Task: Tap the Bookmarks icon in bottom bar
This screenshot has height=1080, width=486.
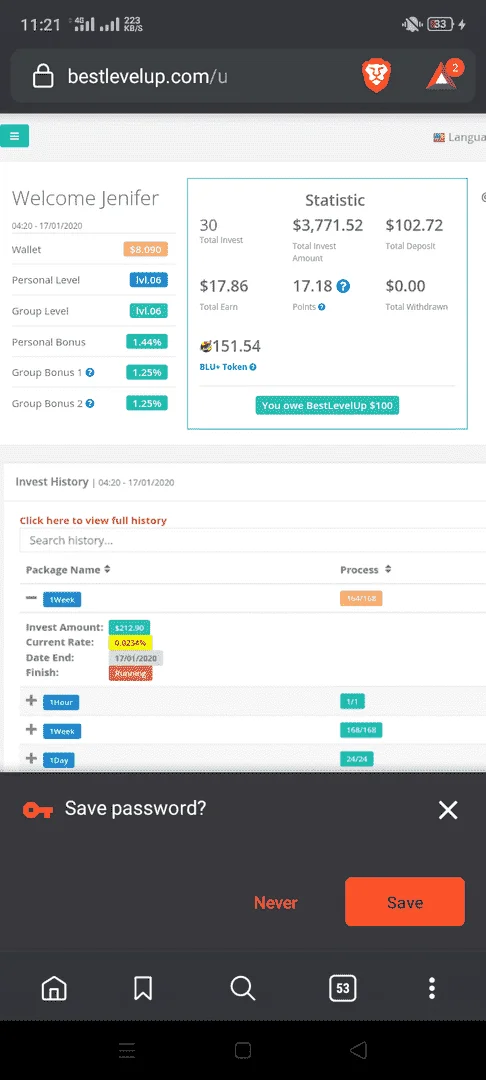Action: [x=142, y=988]
